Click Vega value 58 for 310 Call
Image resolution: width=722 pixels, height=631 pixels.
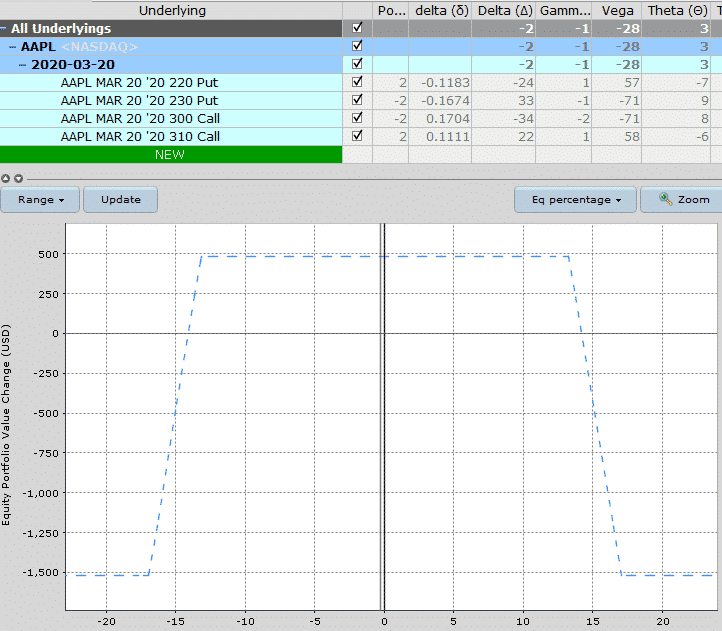tap(617, 137)
